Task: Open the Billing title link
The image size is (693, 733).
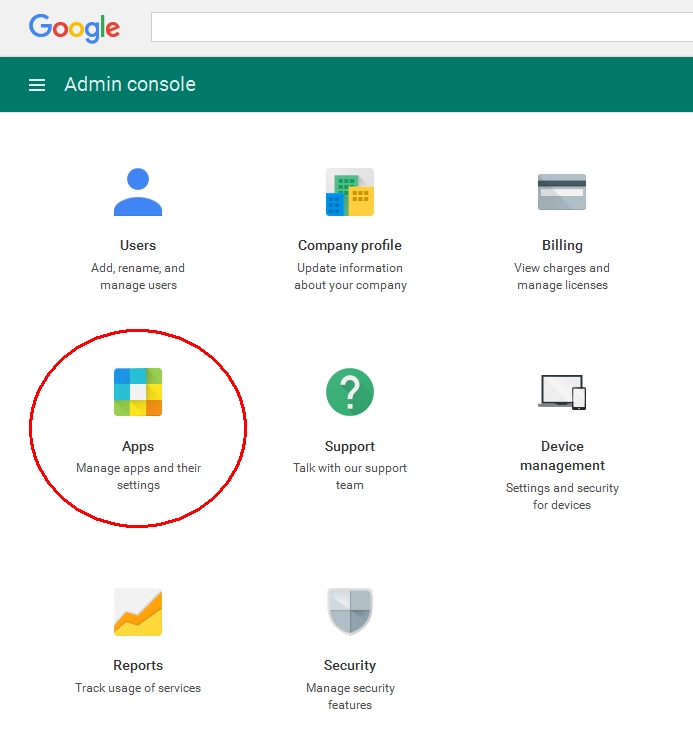Action: click(562, 245)
